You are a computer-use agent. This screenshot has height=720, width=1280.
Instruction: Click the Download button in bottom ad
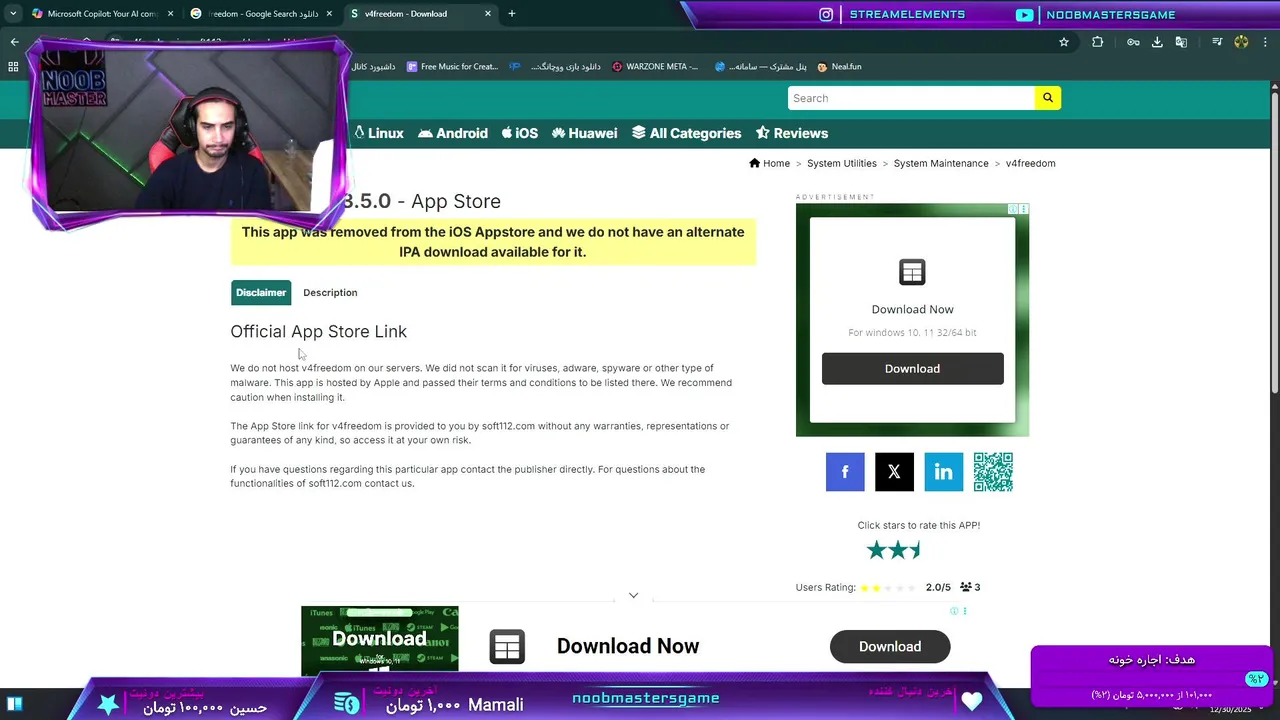tap(890, 646)
